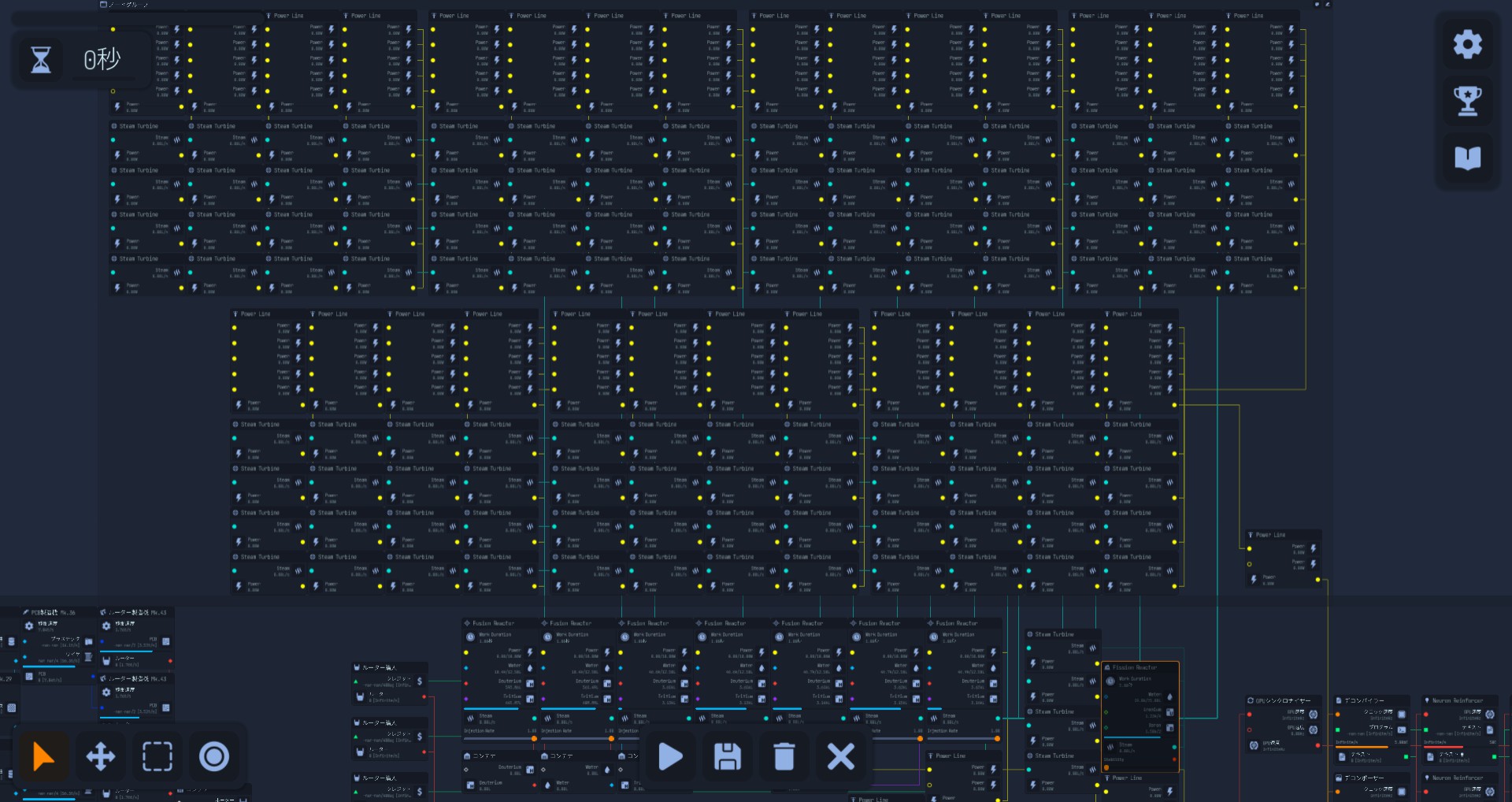The image size is (1512, 802).
Task: Switch to the four-arrow move tool
Action: coord(101,756)
